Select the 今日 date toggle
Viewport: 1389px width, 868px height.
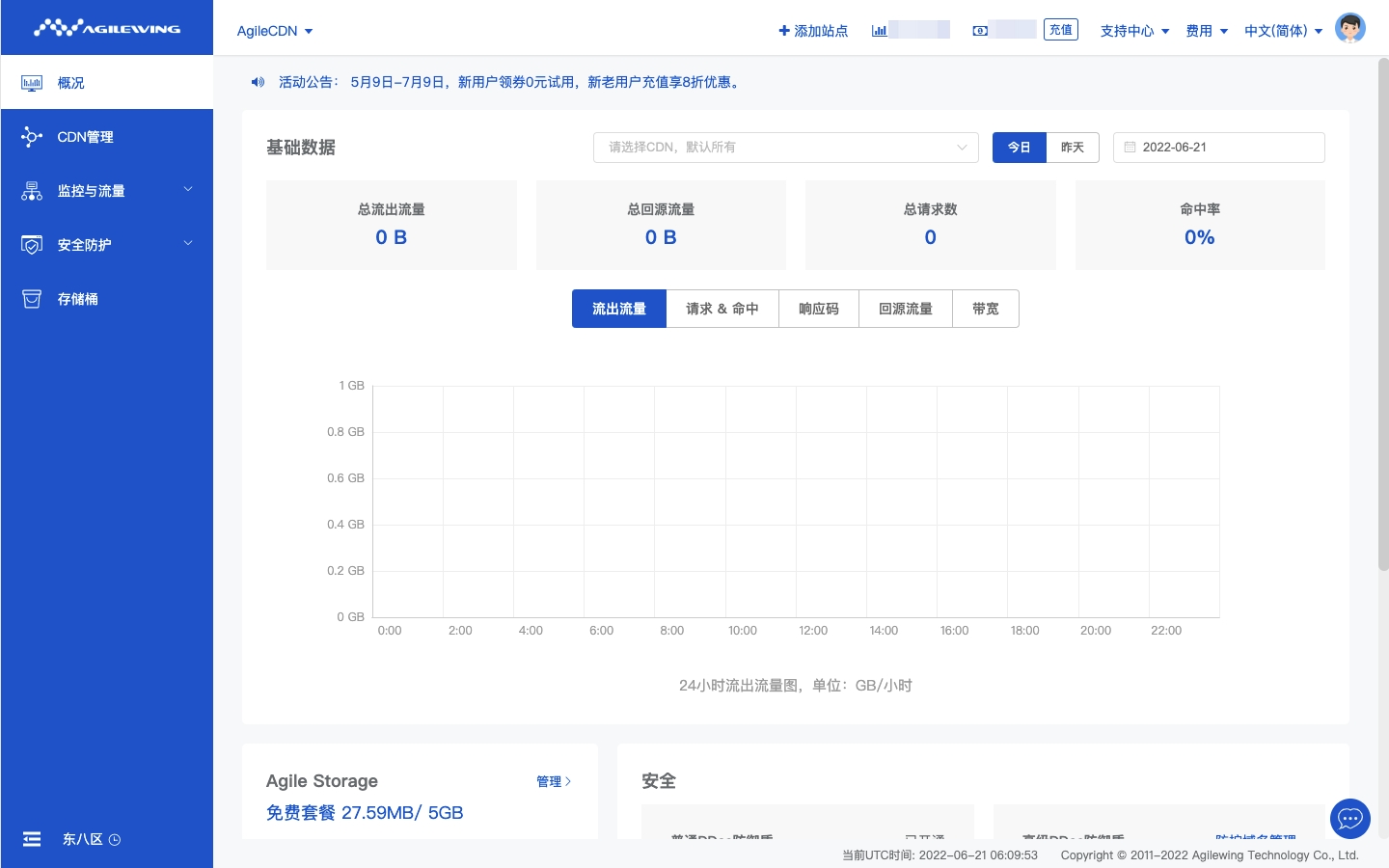pos(1019,148)
